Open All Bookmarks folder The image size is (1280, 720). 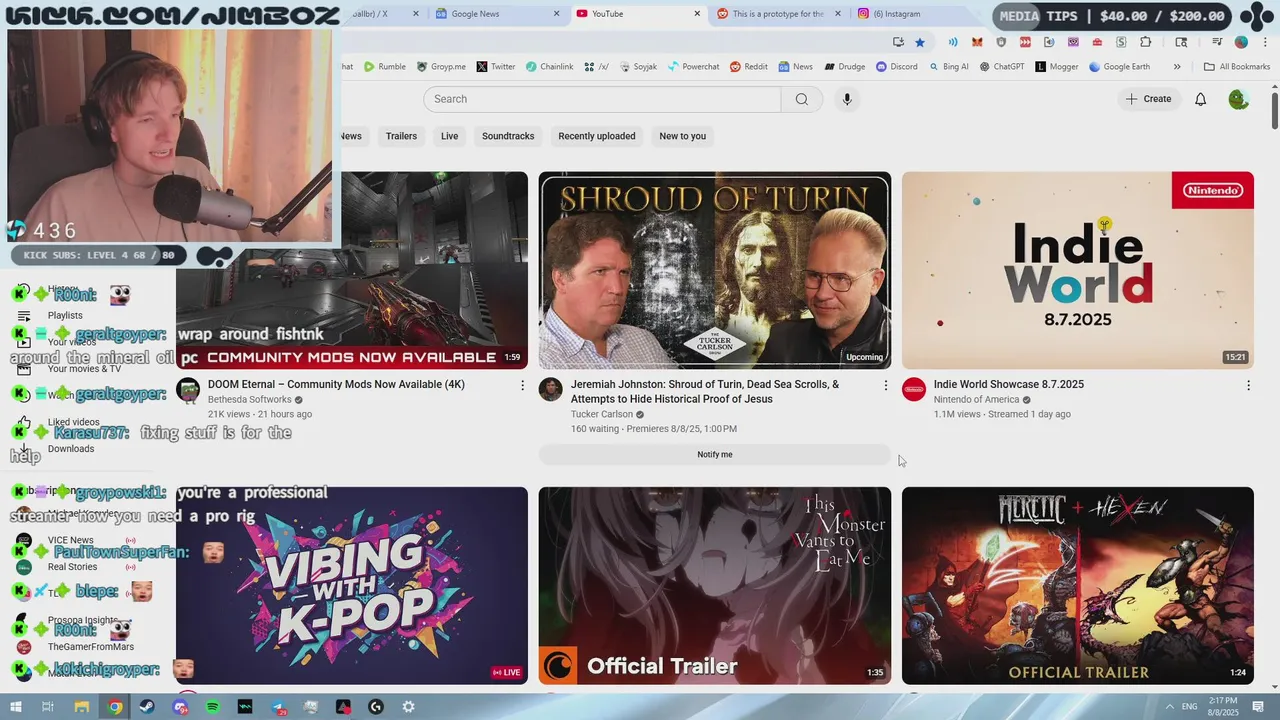(x=1237, y=67)
